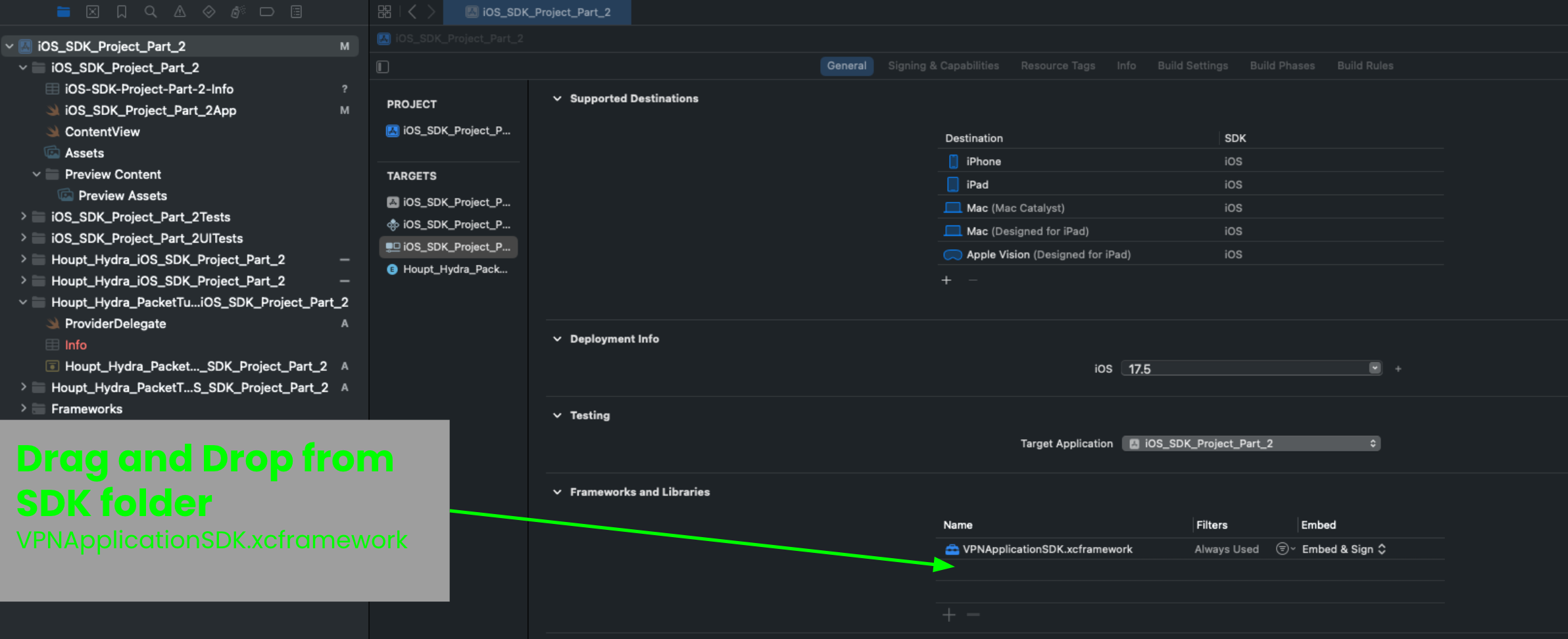Open the Debug navigator spray icon

(x=237, y=12)
